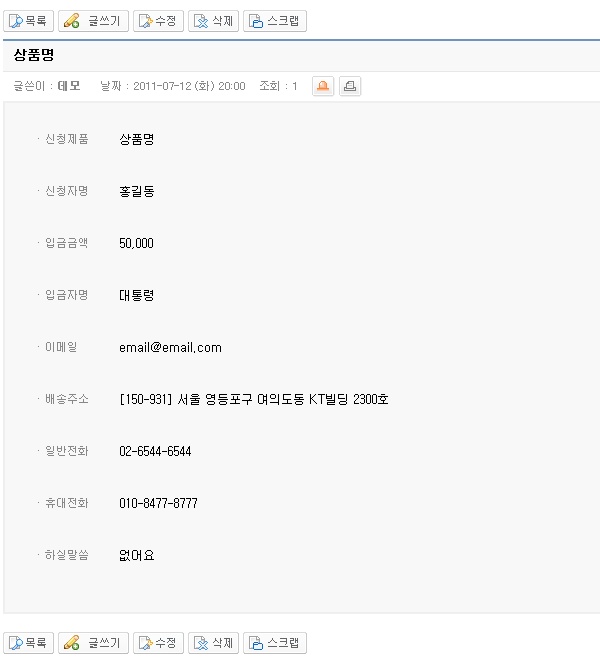Click the top 수정 (edit) button
Screen dimensions: 600x665
coord(158,20)
